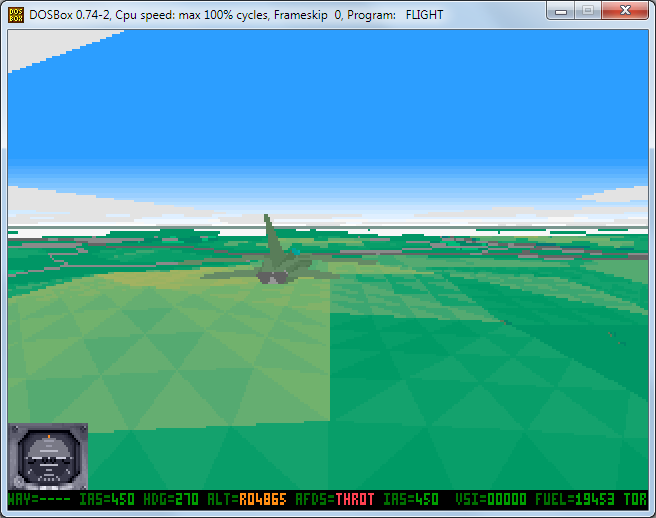Minimize the DOSBox window
The image size is (656, 518).
tap(561, 11)
